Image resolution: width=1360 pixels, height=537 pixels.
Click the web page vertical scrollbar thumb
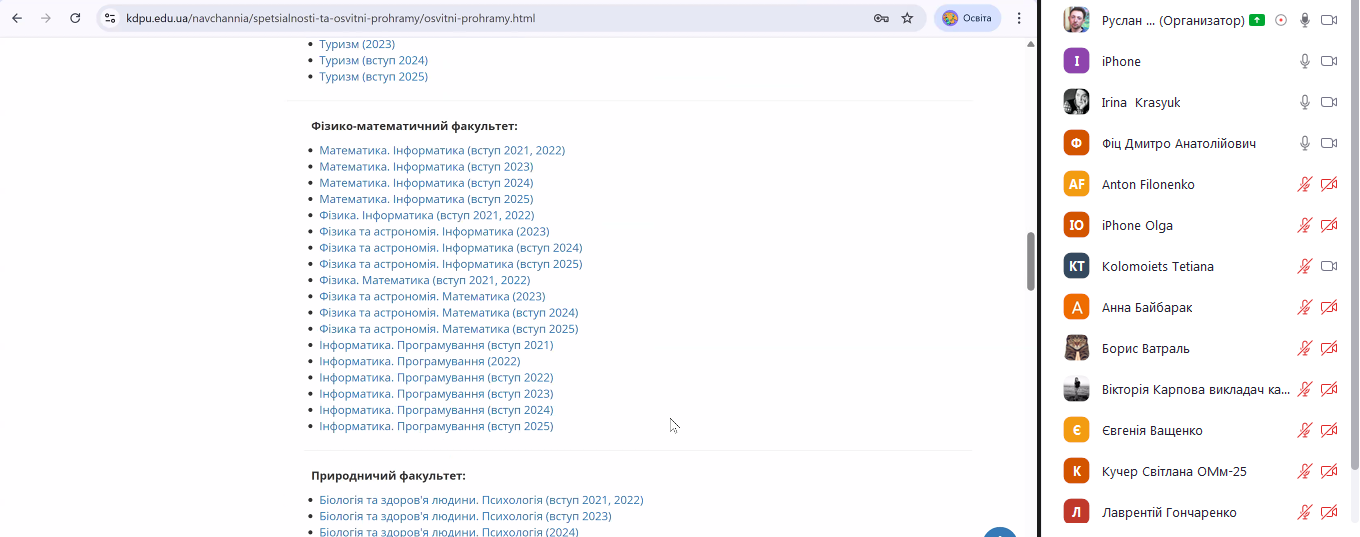(x=1031, y=261)
